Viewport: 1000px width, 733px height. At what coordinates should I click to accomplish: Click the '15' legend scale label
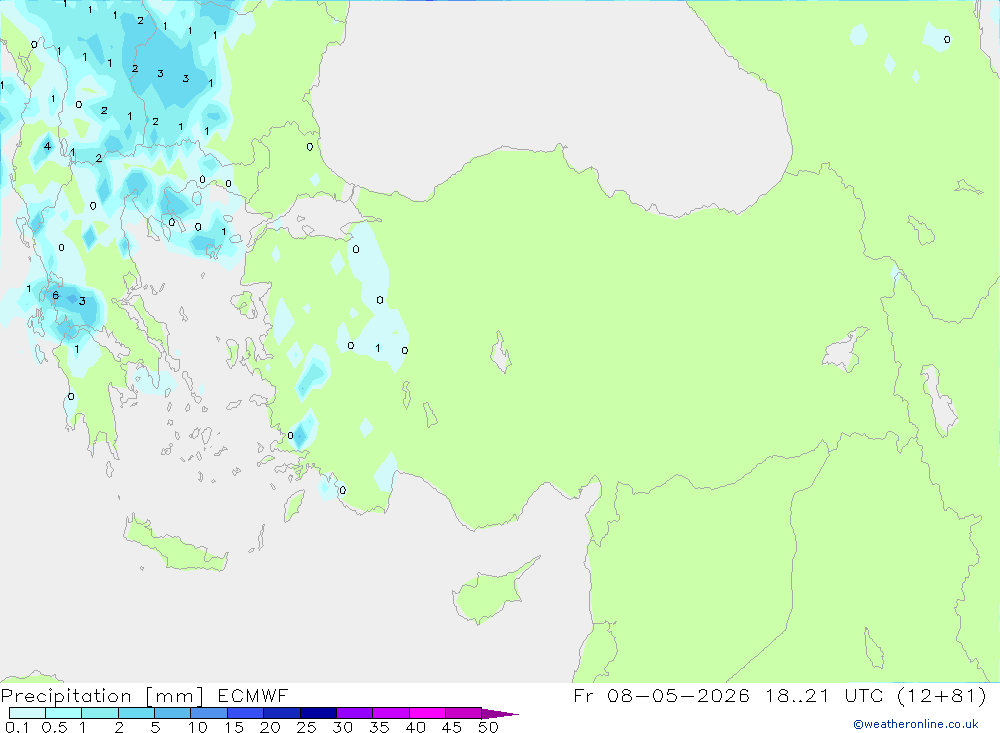[x=234, y=727]
